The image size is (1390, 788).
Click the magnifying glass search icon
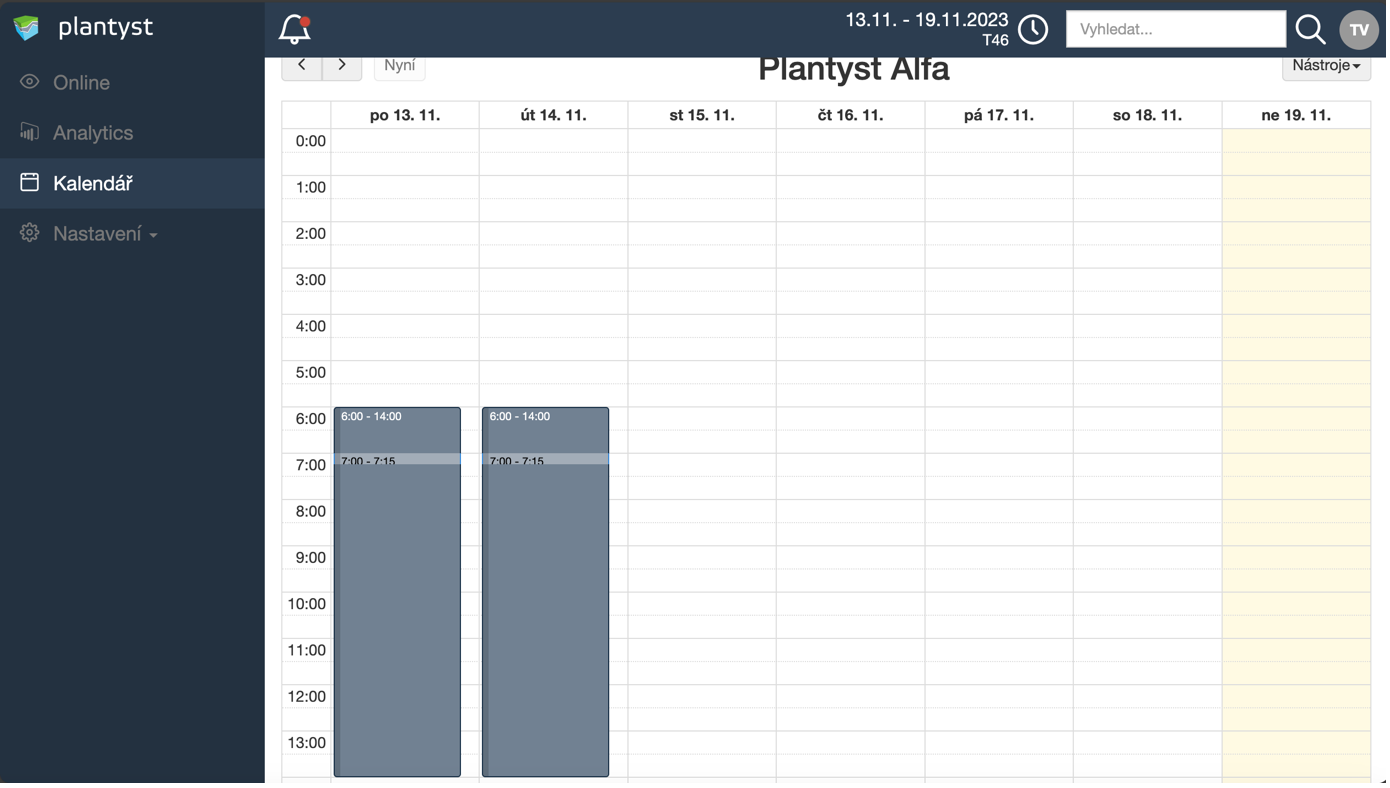pos(1310,29)
